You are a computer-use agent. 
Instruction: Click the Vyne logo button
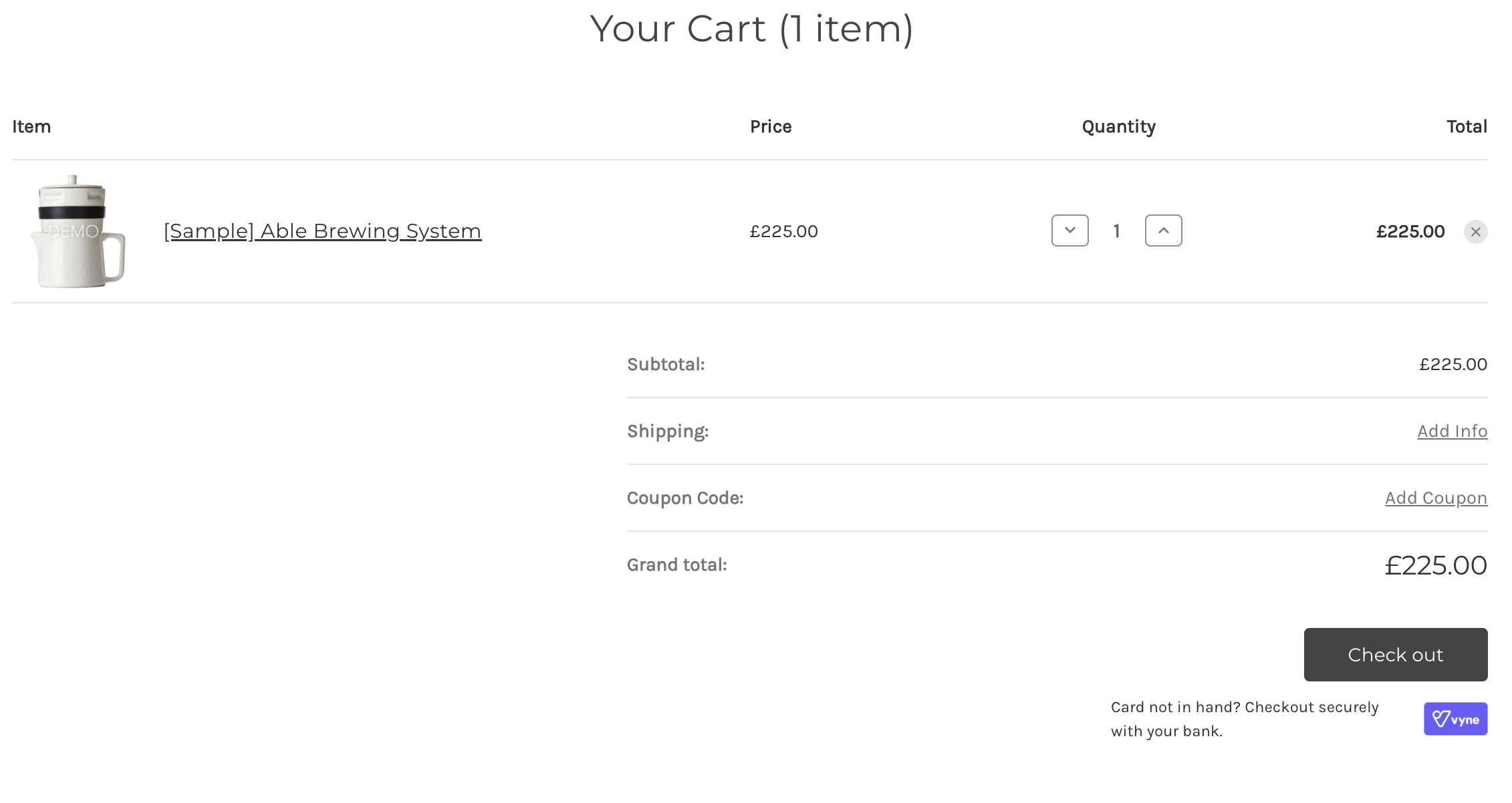click(1455, 718)
